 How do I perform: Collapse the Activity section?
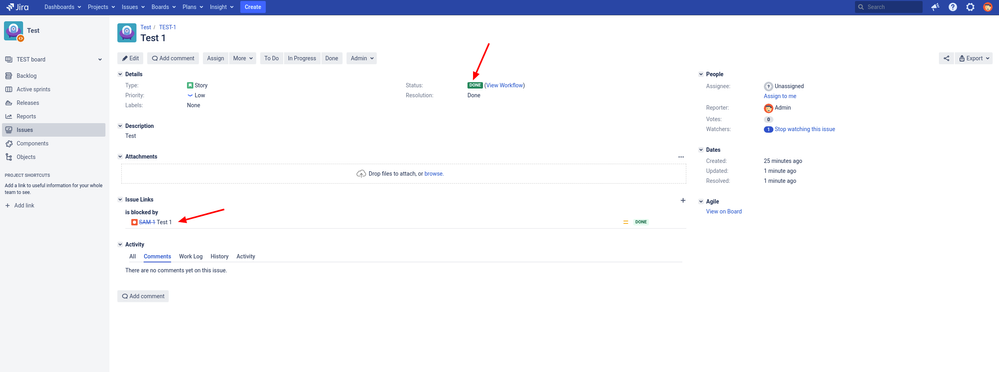tap(120, 245)
